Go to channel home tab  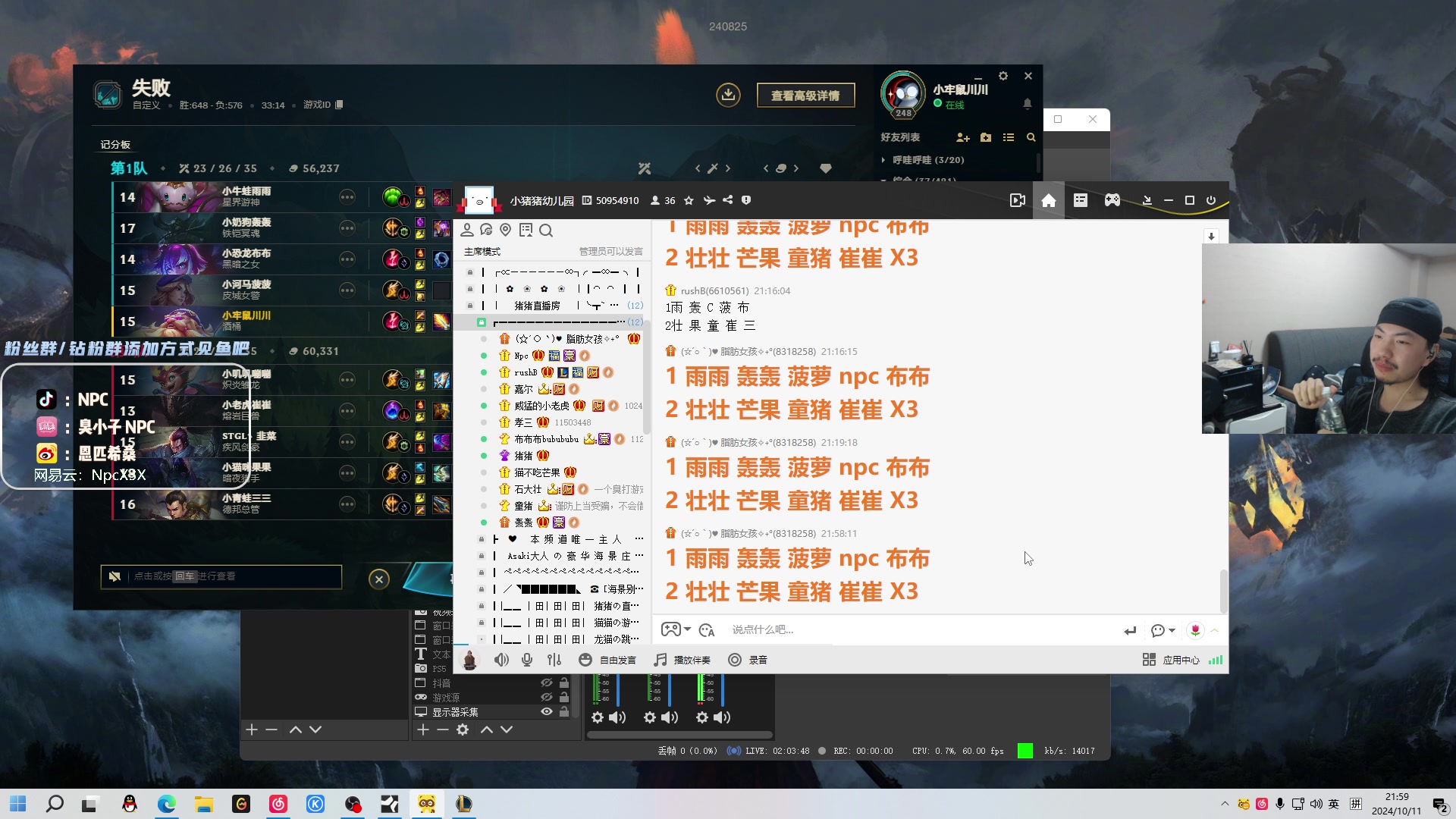click(x=1049, y=200)
